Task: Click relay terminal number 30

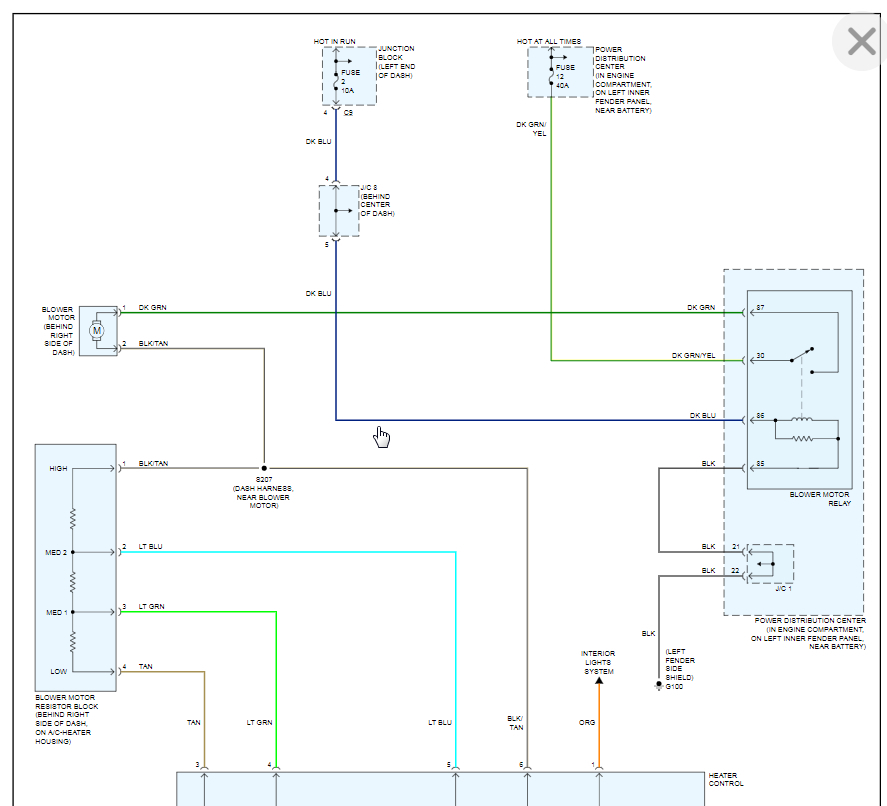Action: click(x=760, y=356)
